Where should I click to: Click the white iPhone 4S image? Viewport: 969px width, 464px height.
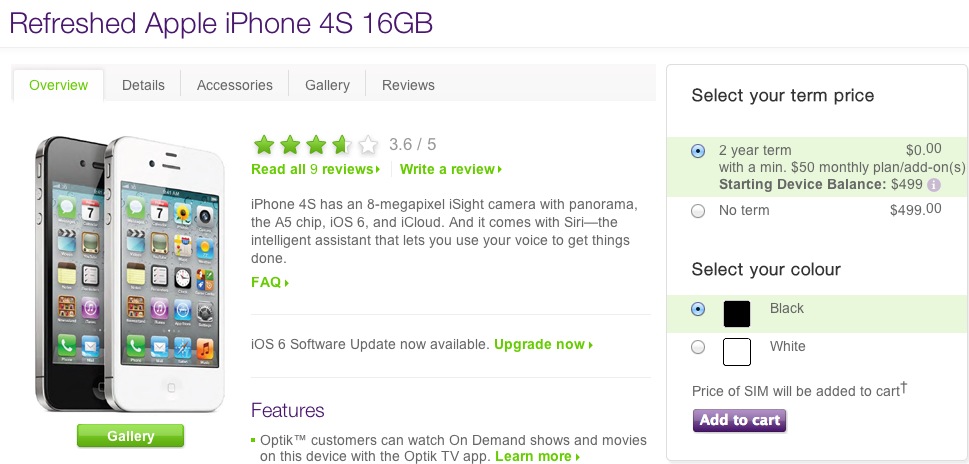(164, 274)
